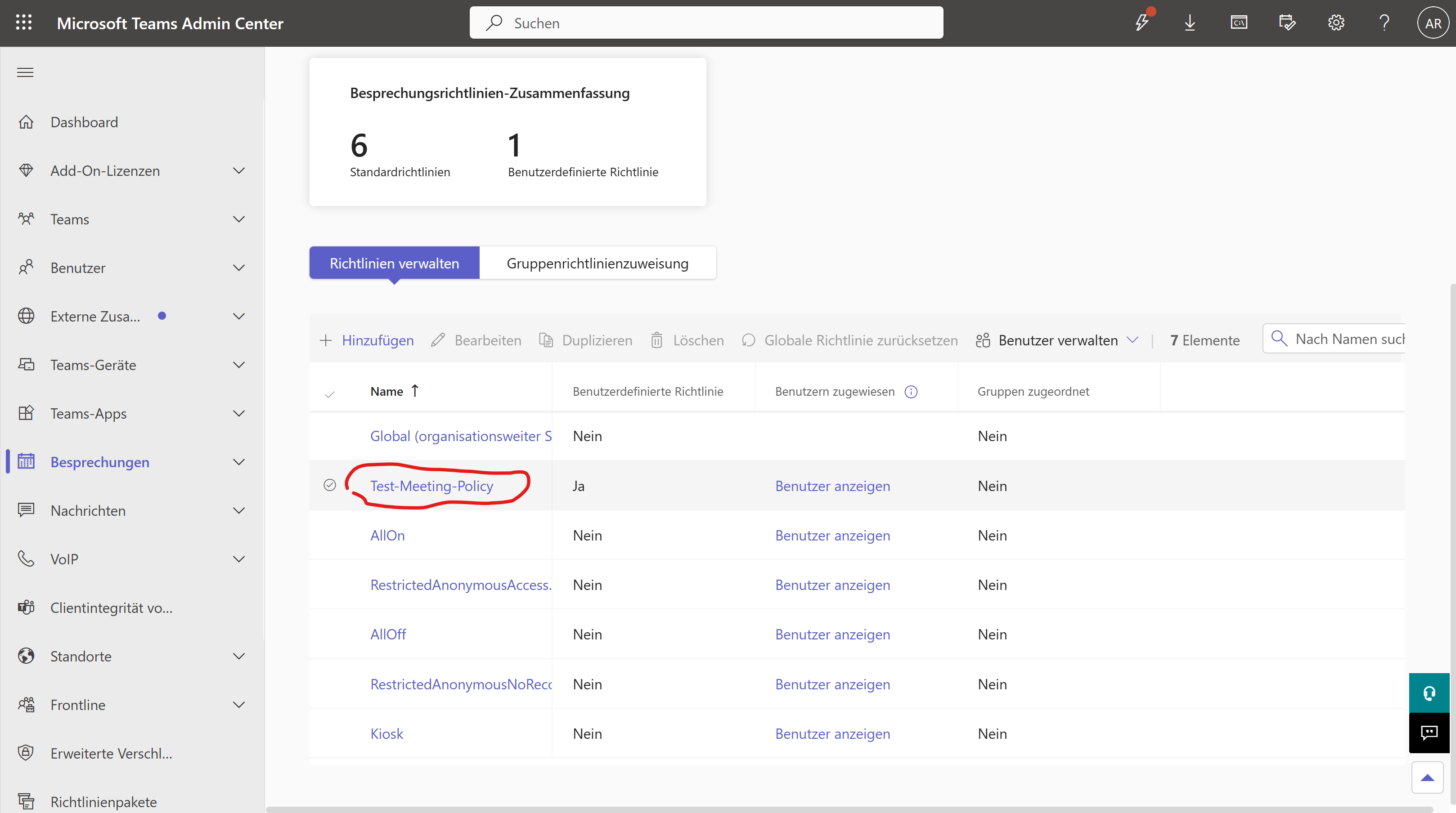This screenshot has width=1456, height=813.
Task: Expand the Teams navigation section
Action: click(x=239, y=219)
